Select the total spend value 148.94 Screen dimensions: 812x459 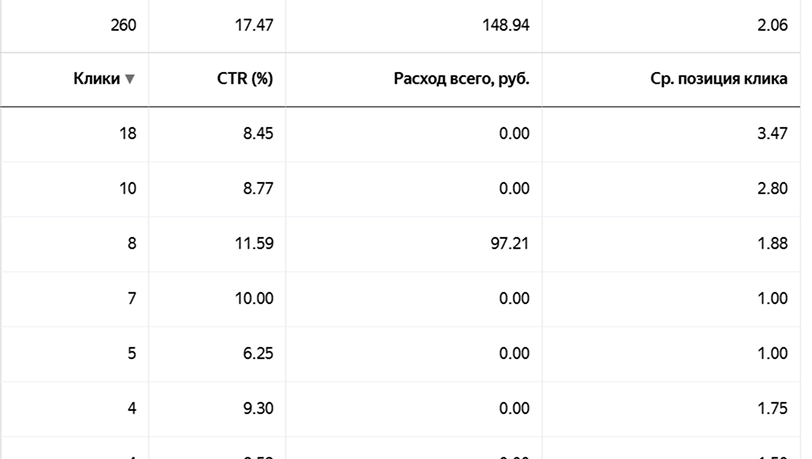point(505,25)
